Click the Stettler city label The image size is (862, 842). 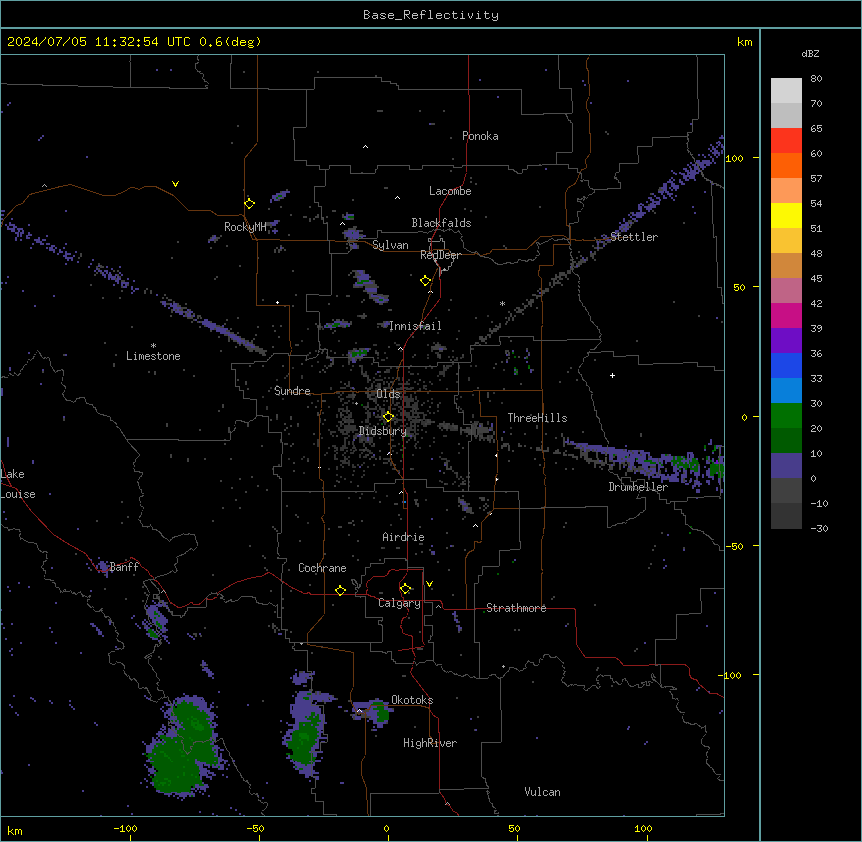click(634, 237)
